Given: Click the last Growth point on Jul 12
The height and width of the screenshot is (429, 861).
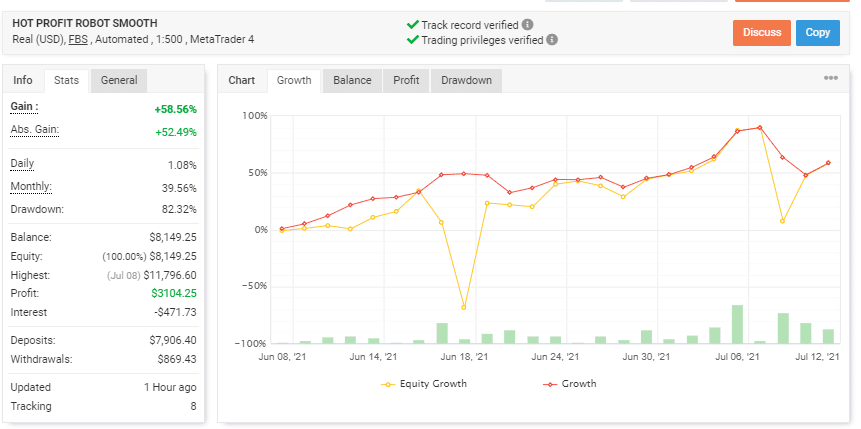Looking at the screenshot, I should coord(828,163).
